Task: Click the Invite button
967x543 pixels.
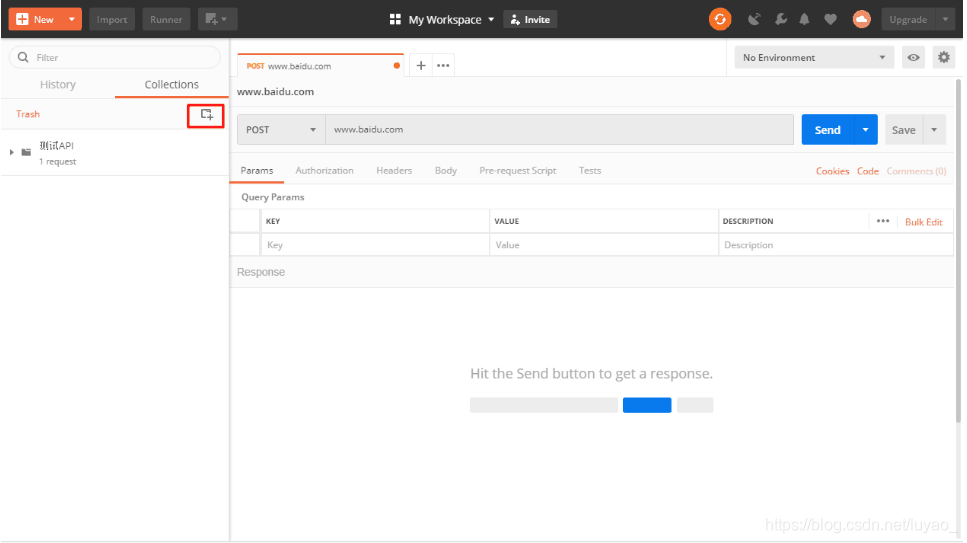Action: coord(530,20)
